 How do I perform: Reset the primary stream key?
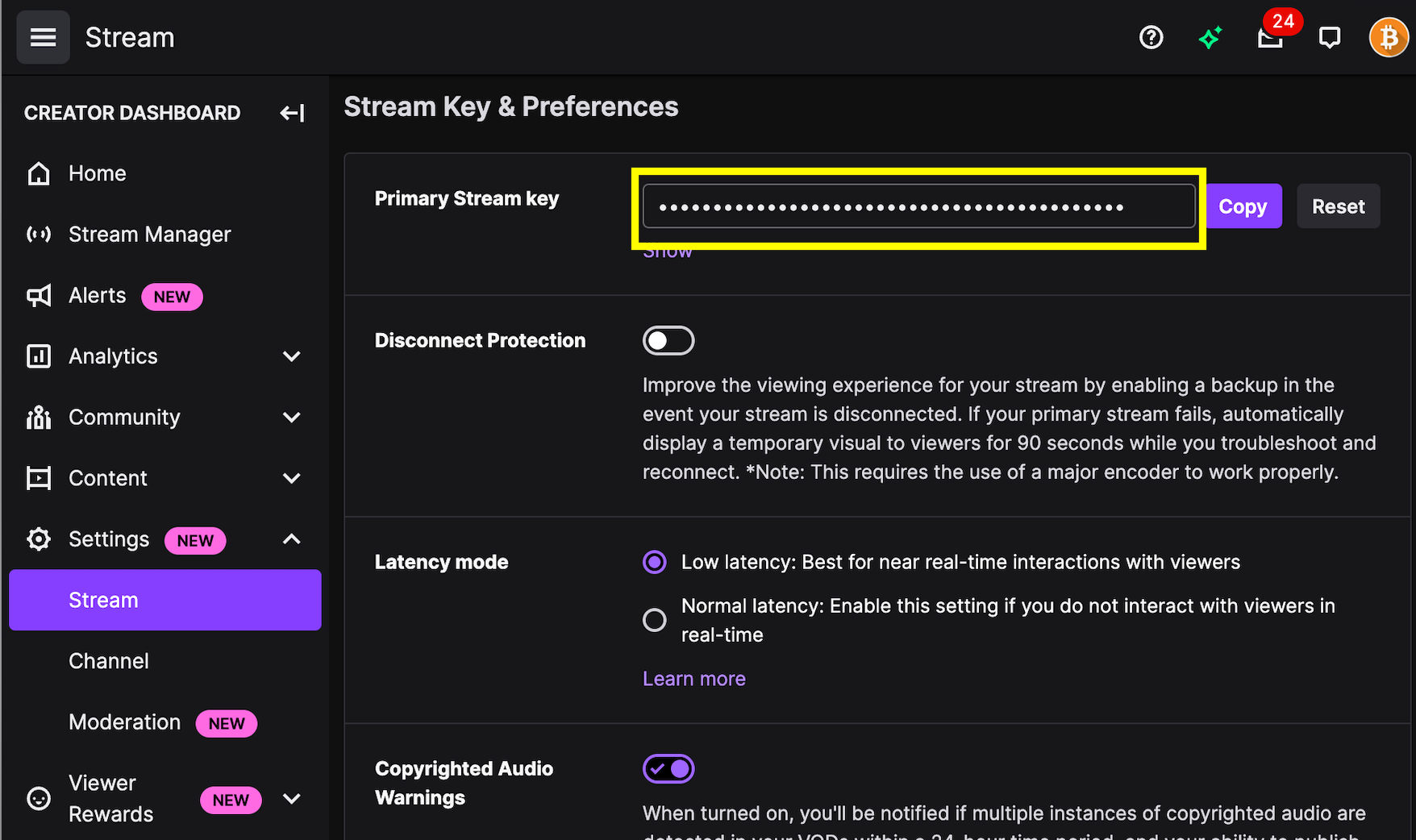tap(1338, 206)
